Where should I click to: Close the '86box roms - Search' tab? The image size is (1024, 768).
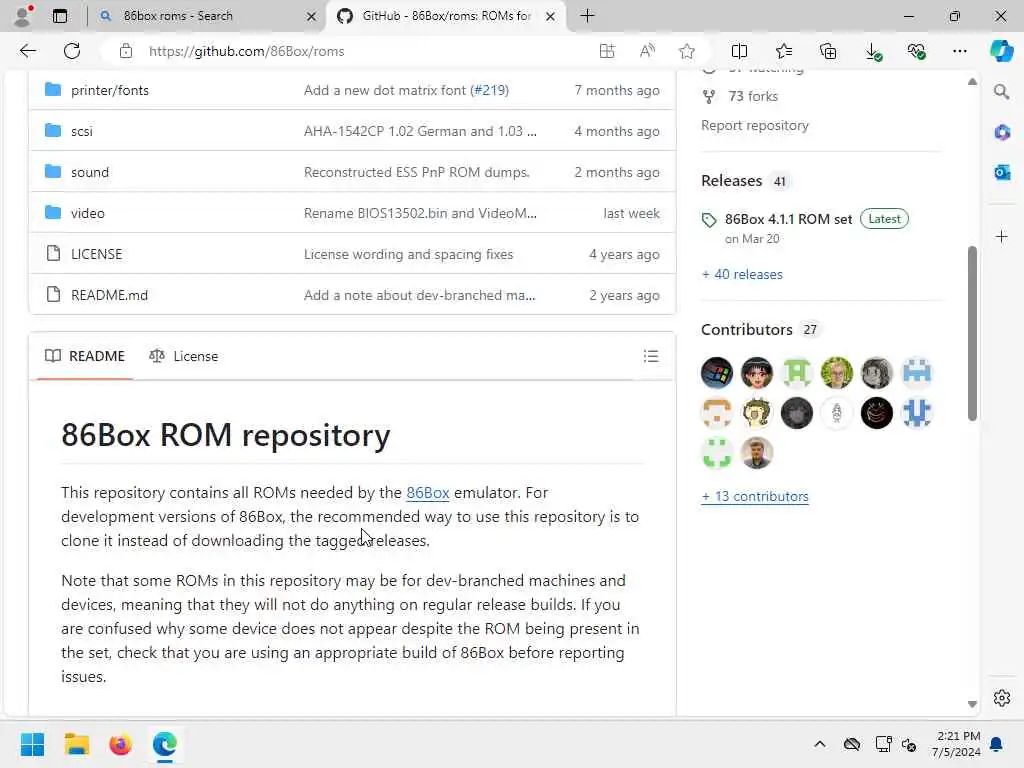[x=312, y=16]
